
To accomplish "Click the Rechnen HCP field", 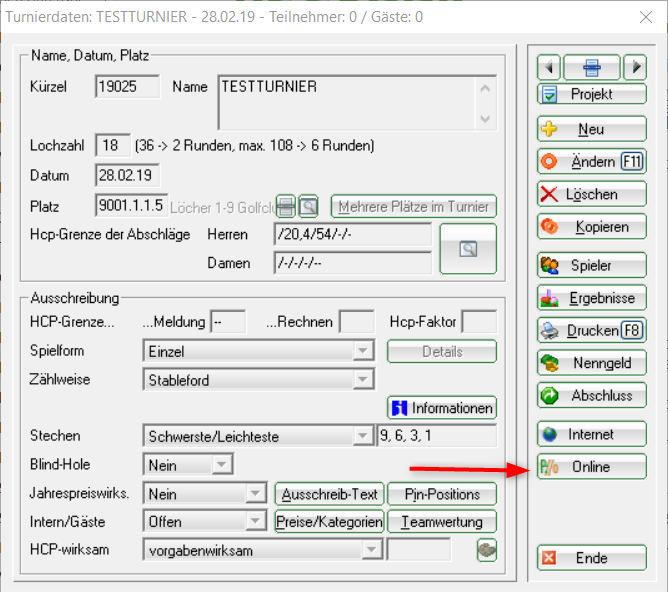I will [357, 322].
